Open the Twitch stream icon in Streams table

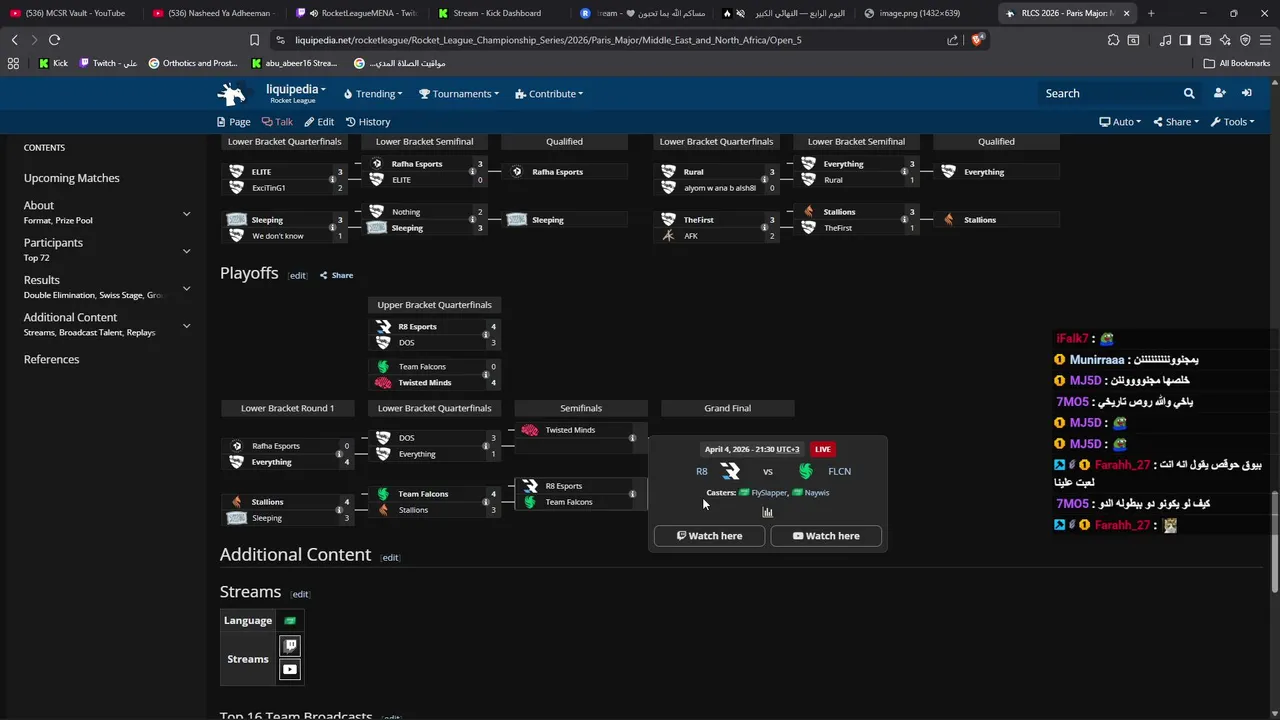tap(290, 646)
